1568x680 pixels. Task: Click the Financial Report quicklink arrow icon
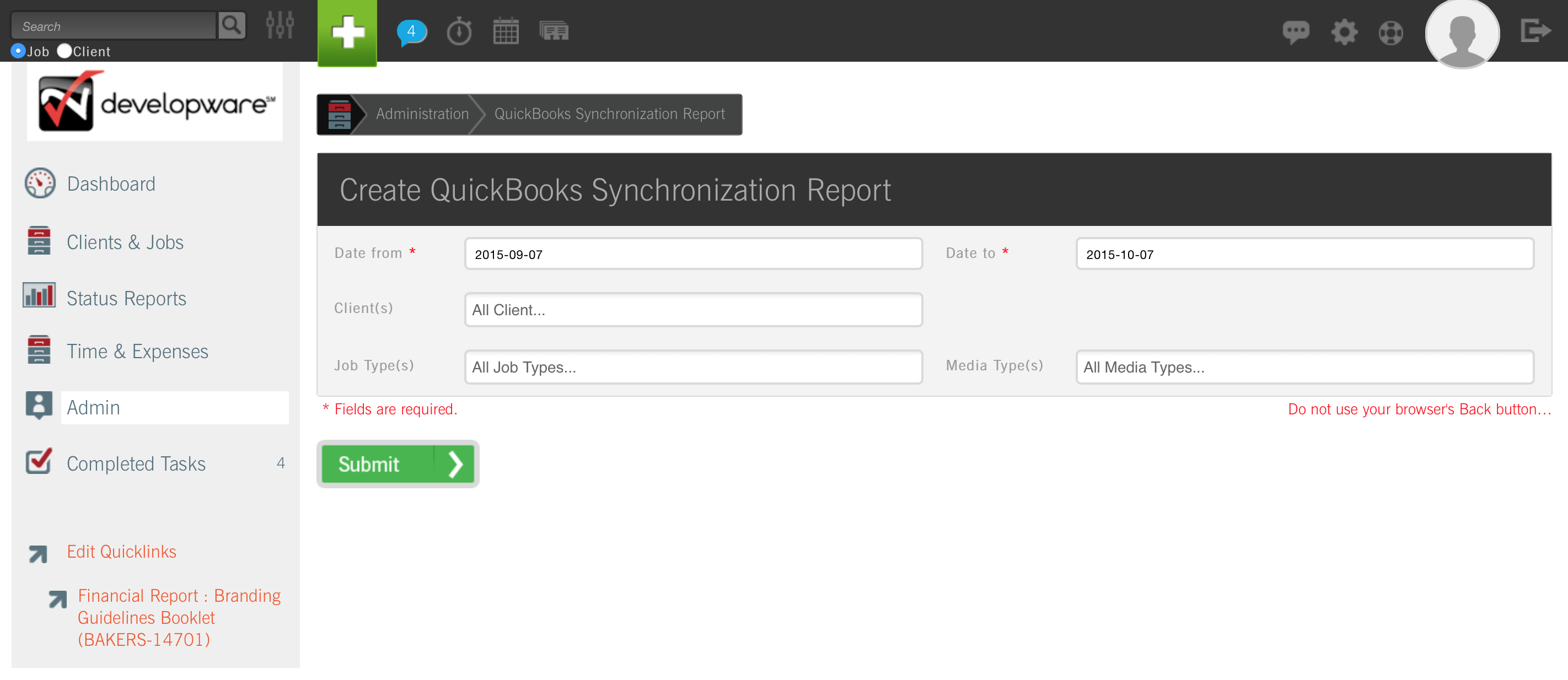point(58,599)
